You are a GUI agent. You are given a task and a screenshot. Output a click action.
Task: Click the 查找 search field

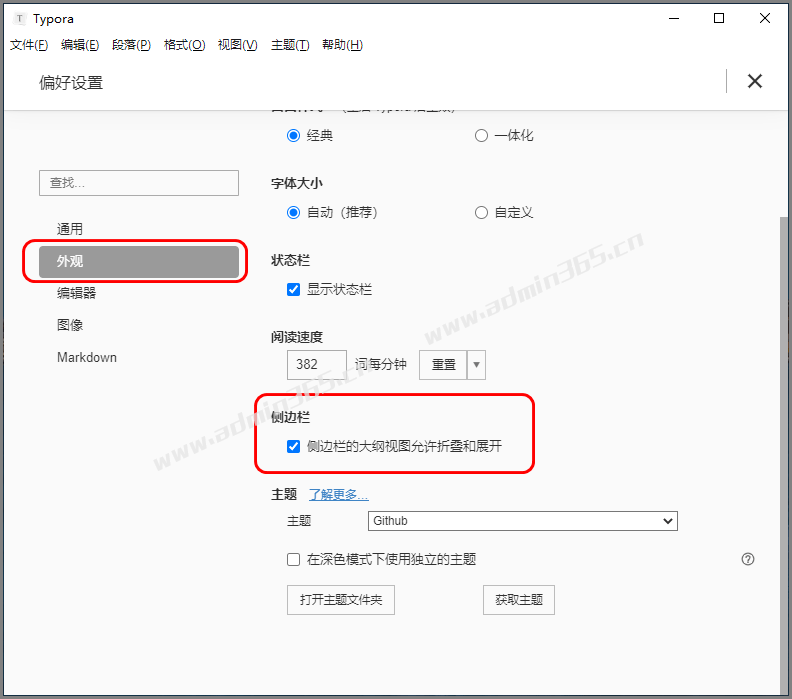tap(139, 183)
